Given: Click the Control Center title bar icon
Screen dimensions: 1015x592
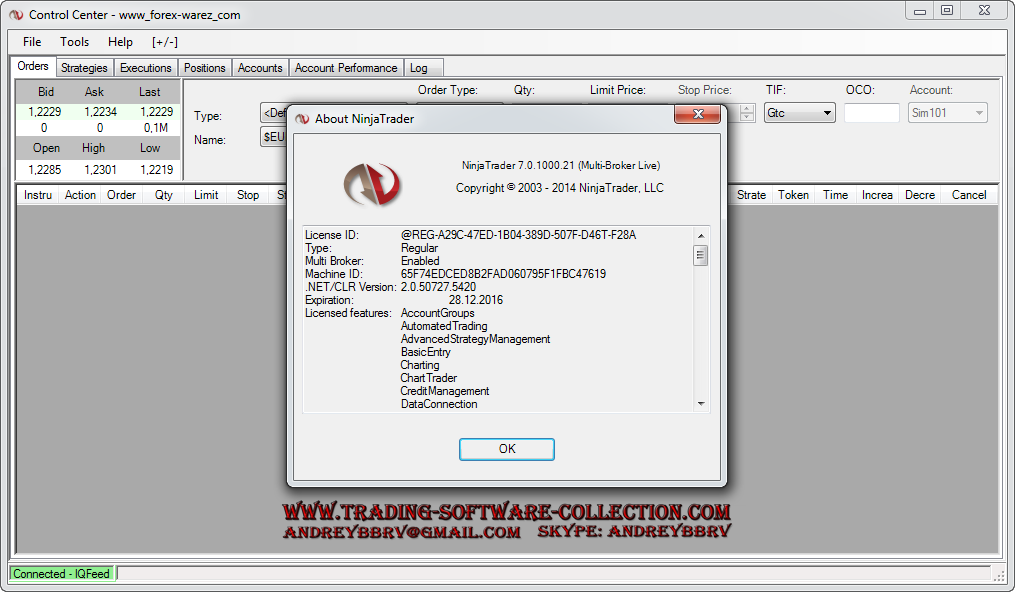Looking at the screenshot, I should [16, 15].
